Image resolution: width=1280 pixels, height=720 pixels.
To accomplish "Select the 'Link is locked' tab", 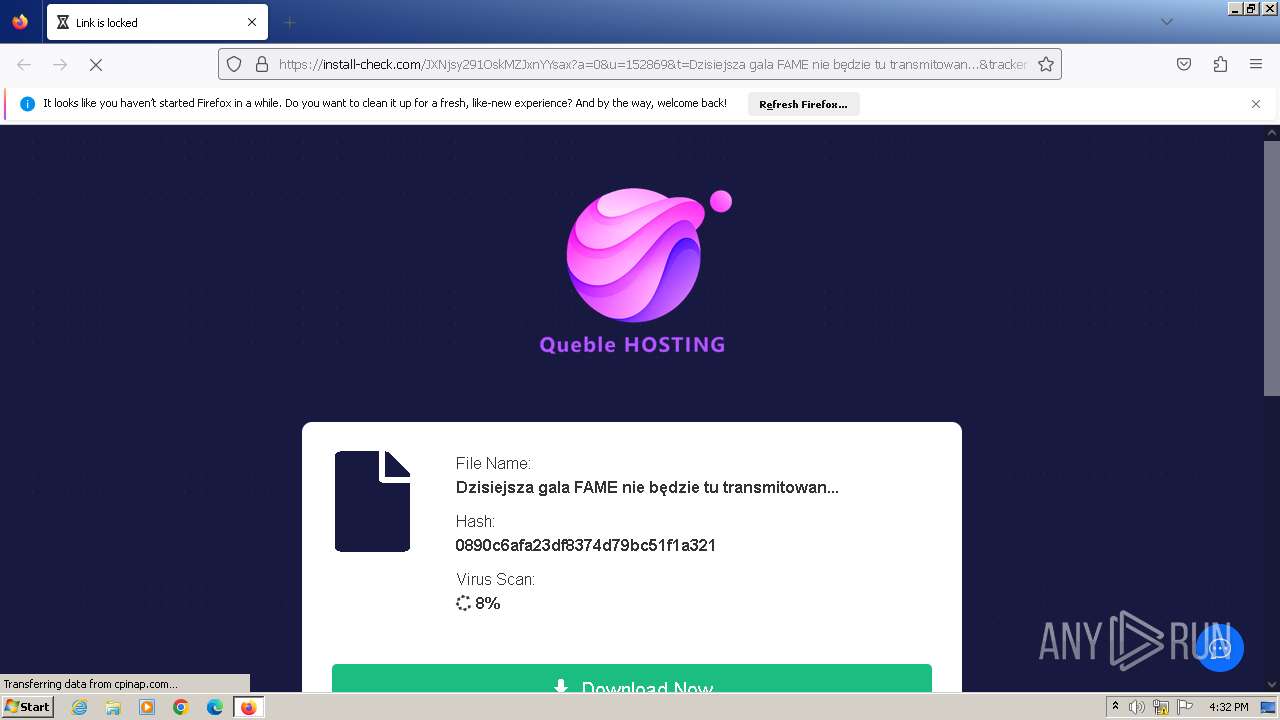I will pos(157,22).
